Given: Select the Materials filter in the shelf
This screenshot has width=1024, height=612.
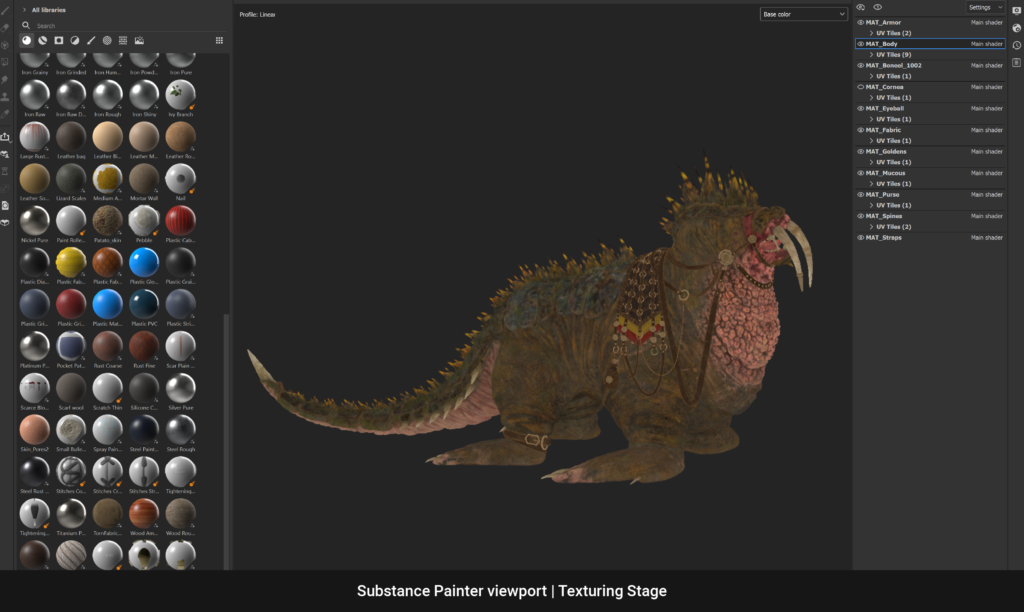Looking at the screenshot, I should coord(26,40).
